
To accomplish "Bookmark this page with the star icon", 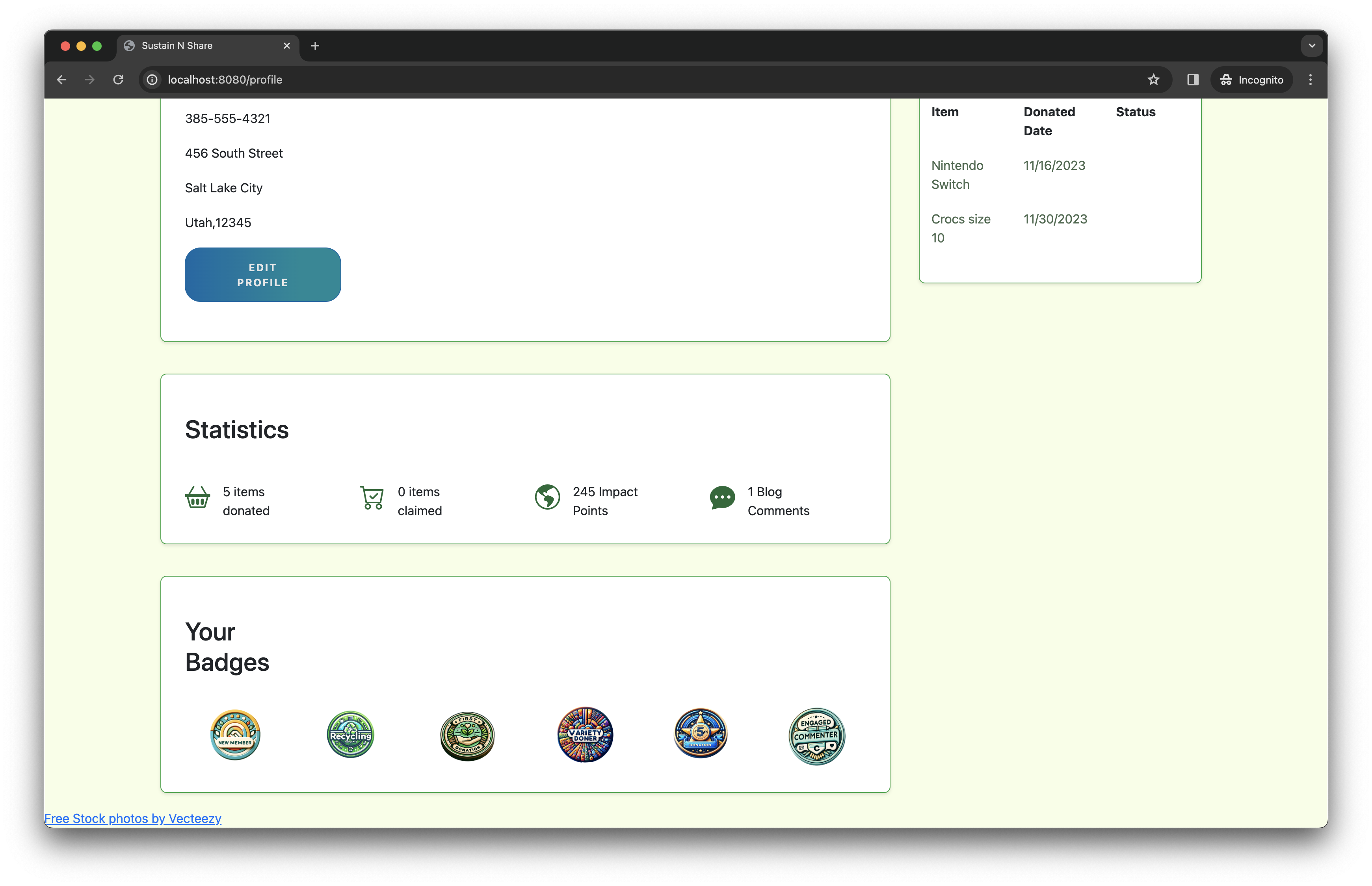I will [1153, 79].
